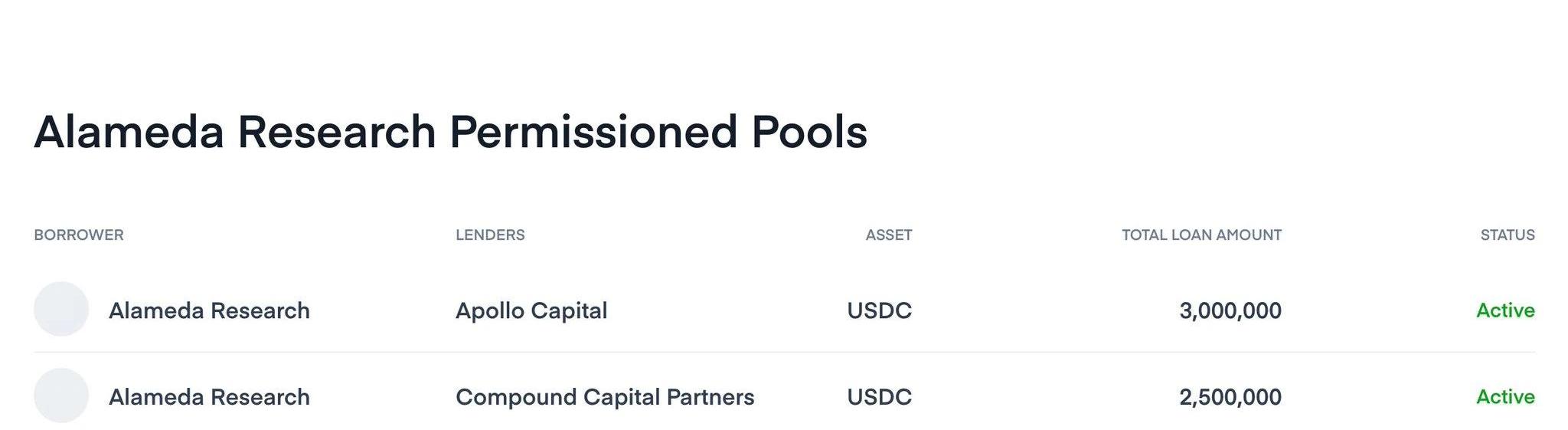
Task: Click the first row's borrower avatar circle
Action: click(x=61, y=309)
